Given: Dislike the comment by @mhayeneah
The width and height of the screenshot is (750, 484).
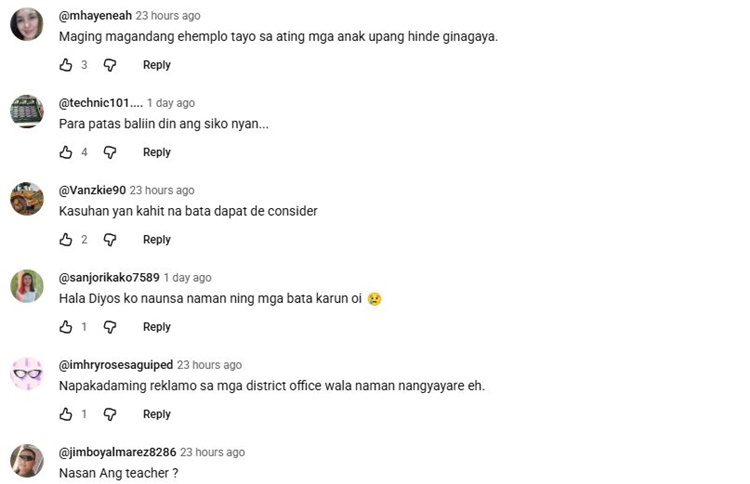Looking at the screenshot, I should pos(110,65).
